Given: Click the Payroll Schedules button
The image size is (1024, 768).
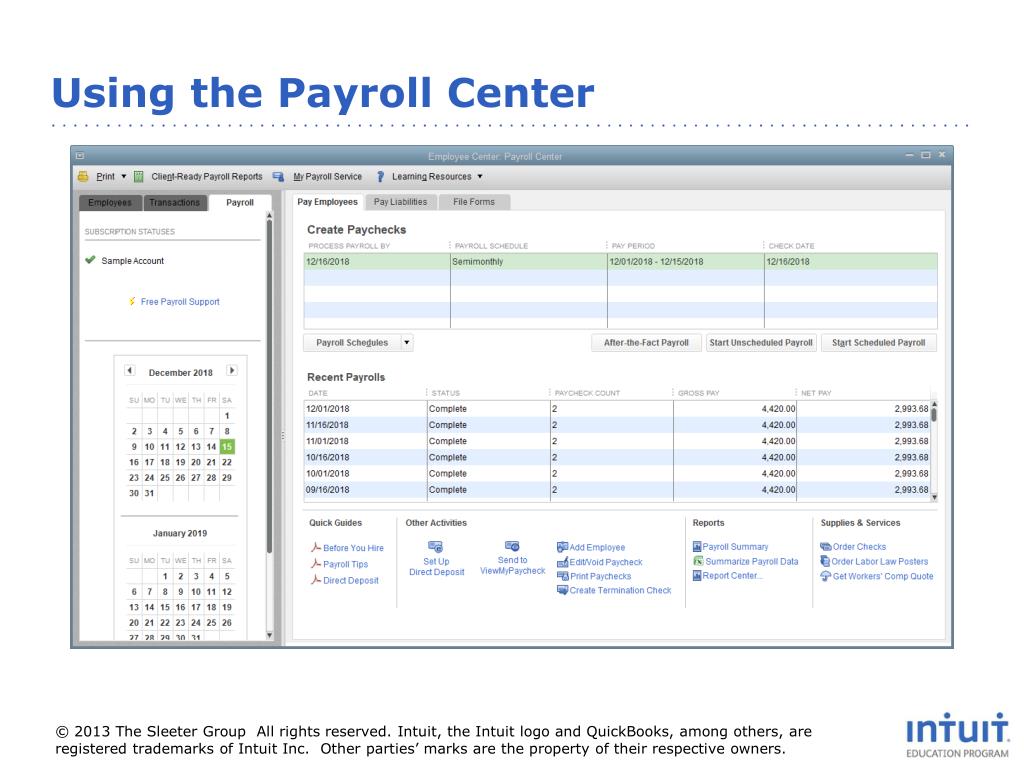Looking at the screenshot, I should [x=352, y=342].
